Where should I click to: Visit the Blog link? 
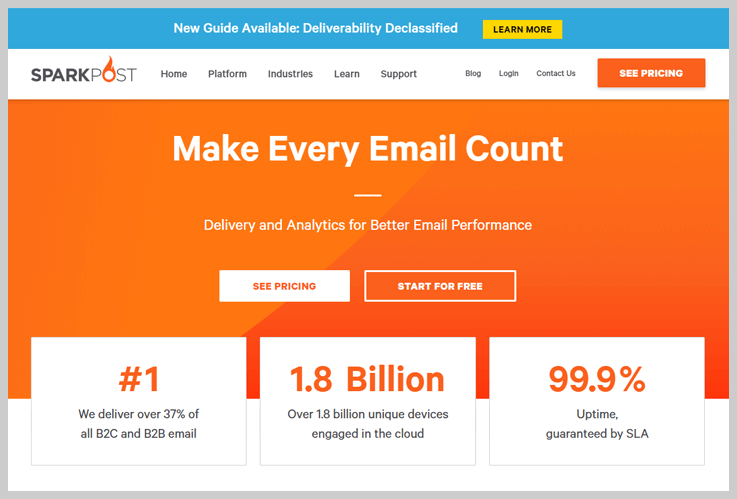[x=473, y=73]
